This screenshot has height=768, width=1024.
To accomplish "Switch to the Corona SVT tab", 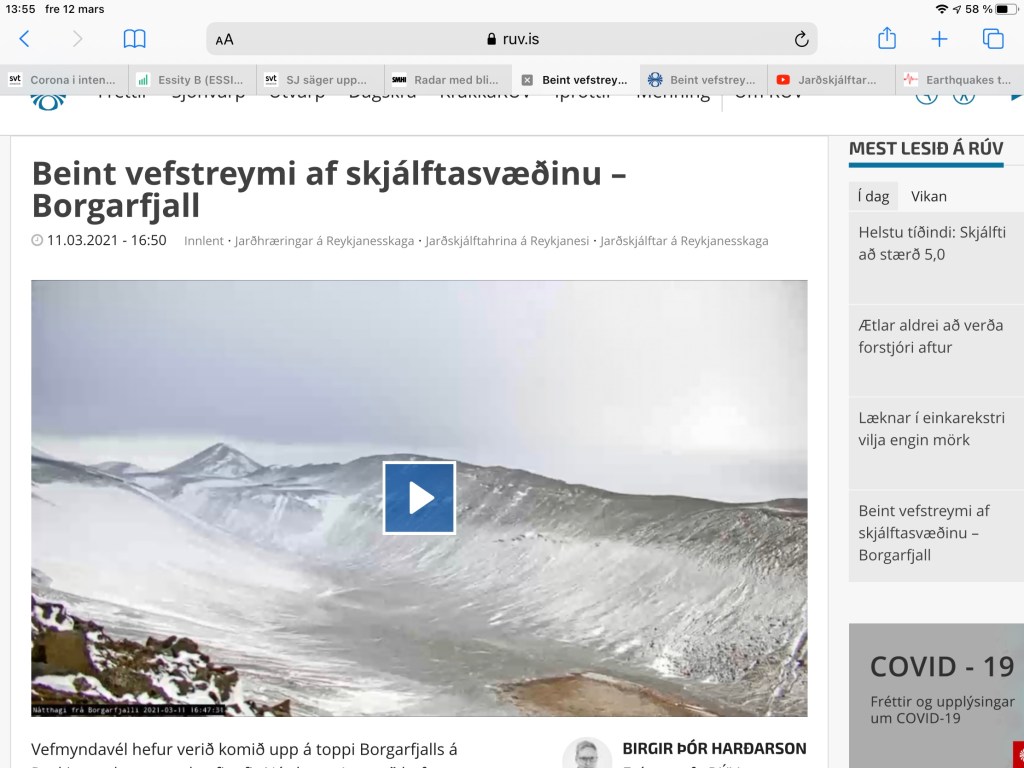I will [x=64, y=80].
